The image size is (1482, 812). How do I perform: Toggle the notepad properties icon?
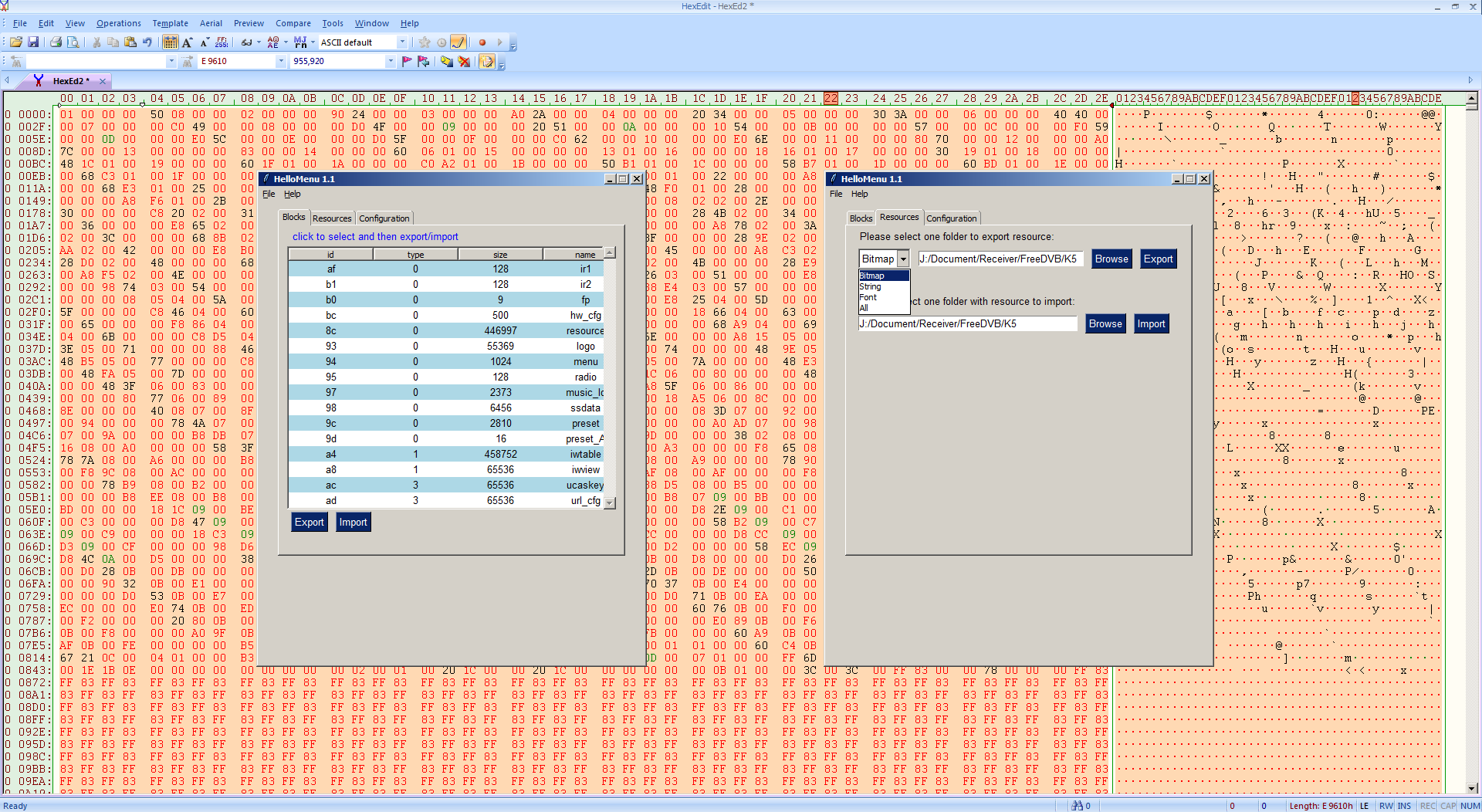coord(487,61)
